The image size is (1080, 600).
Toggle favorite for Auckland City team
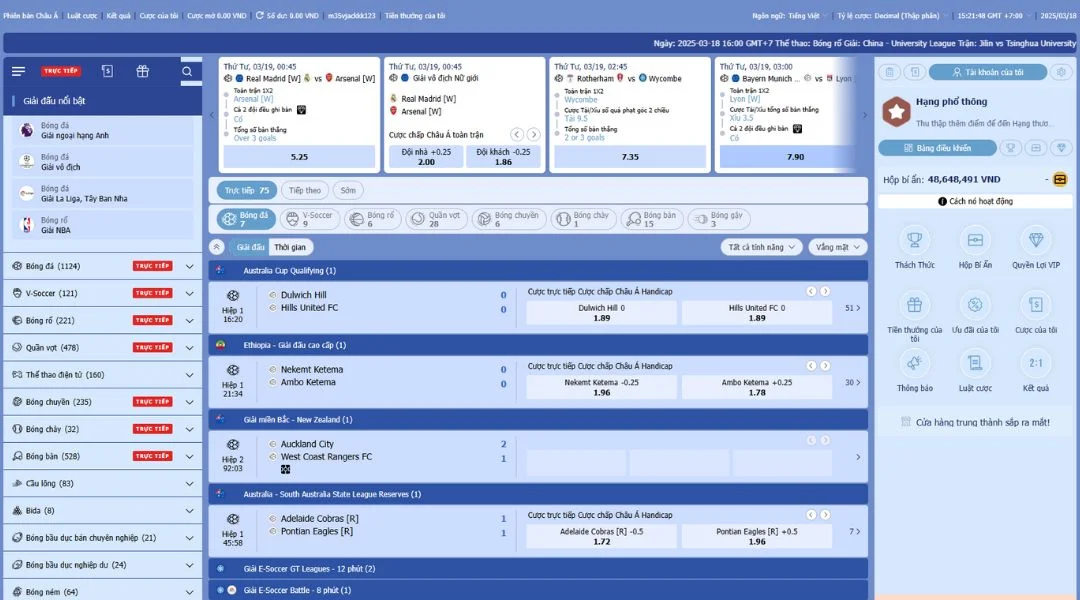tap(273, 444)
